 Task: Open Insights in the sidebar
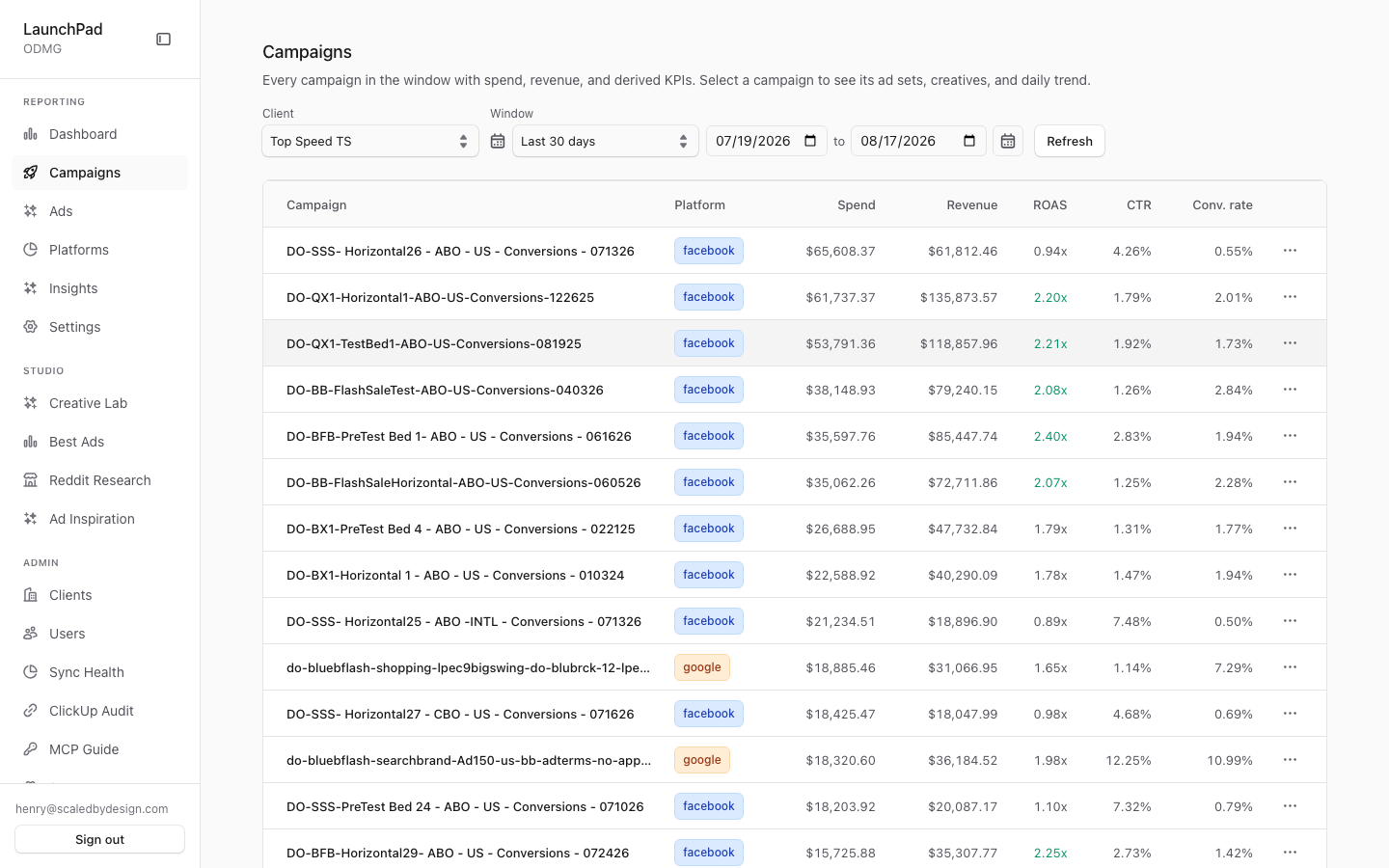click(100, 288)
